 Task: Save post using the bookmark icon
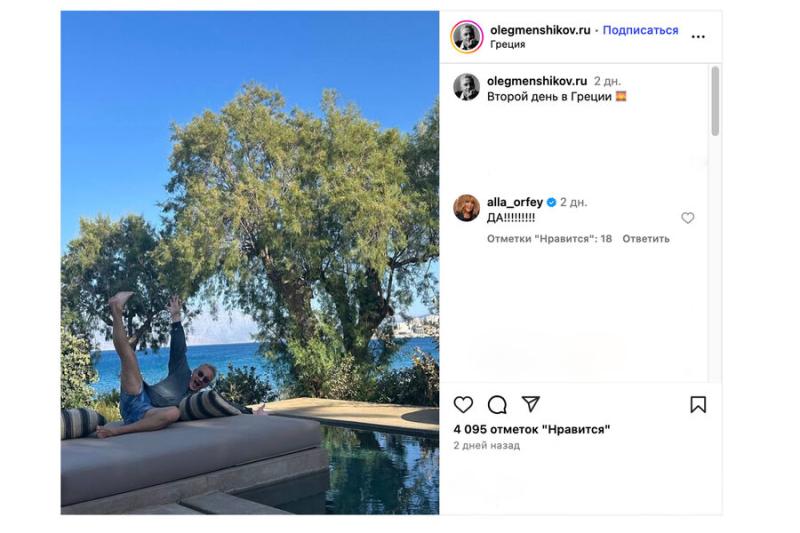click(698, 404)
